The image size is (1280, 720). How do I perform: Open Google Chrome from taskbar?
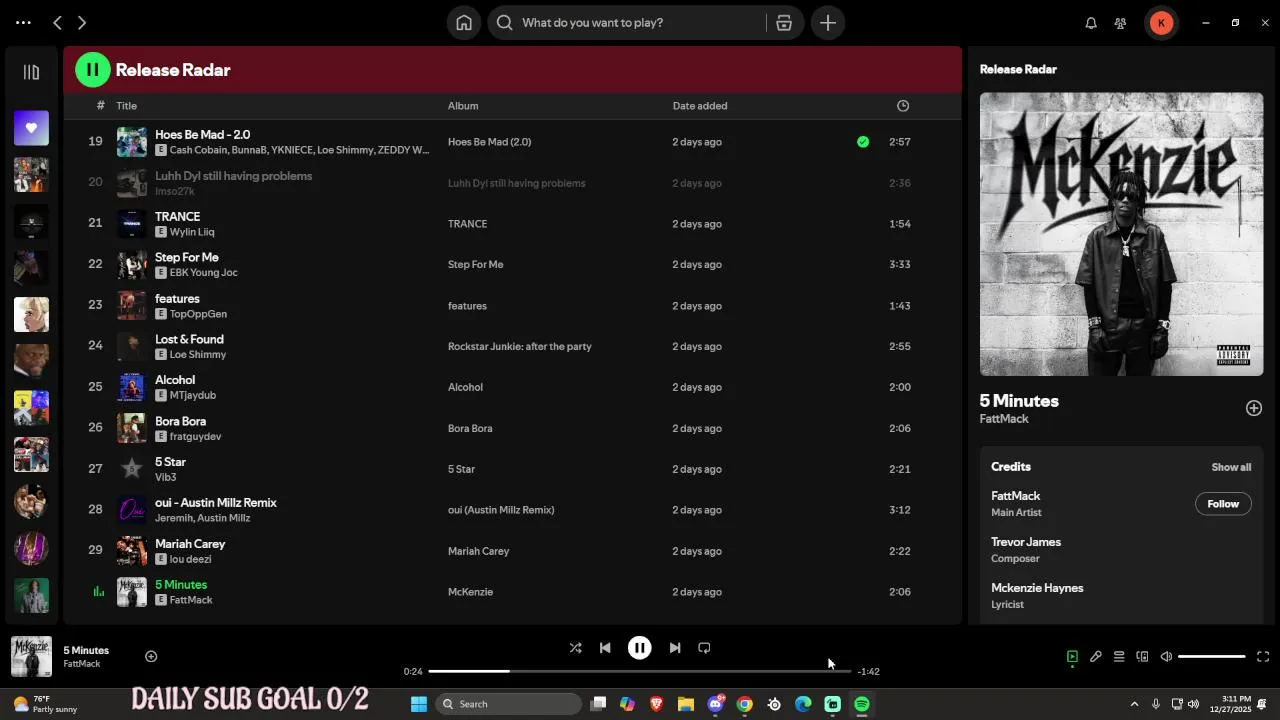pyautogui.click(x=744, y=704)
